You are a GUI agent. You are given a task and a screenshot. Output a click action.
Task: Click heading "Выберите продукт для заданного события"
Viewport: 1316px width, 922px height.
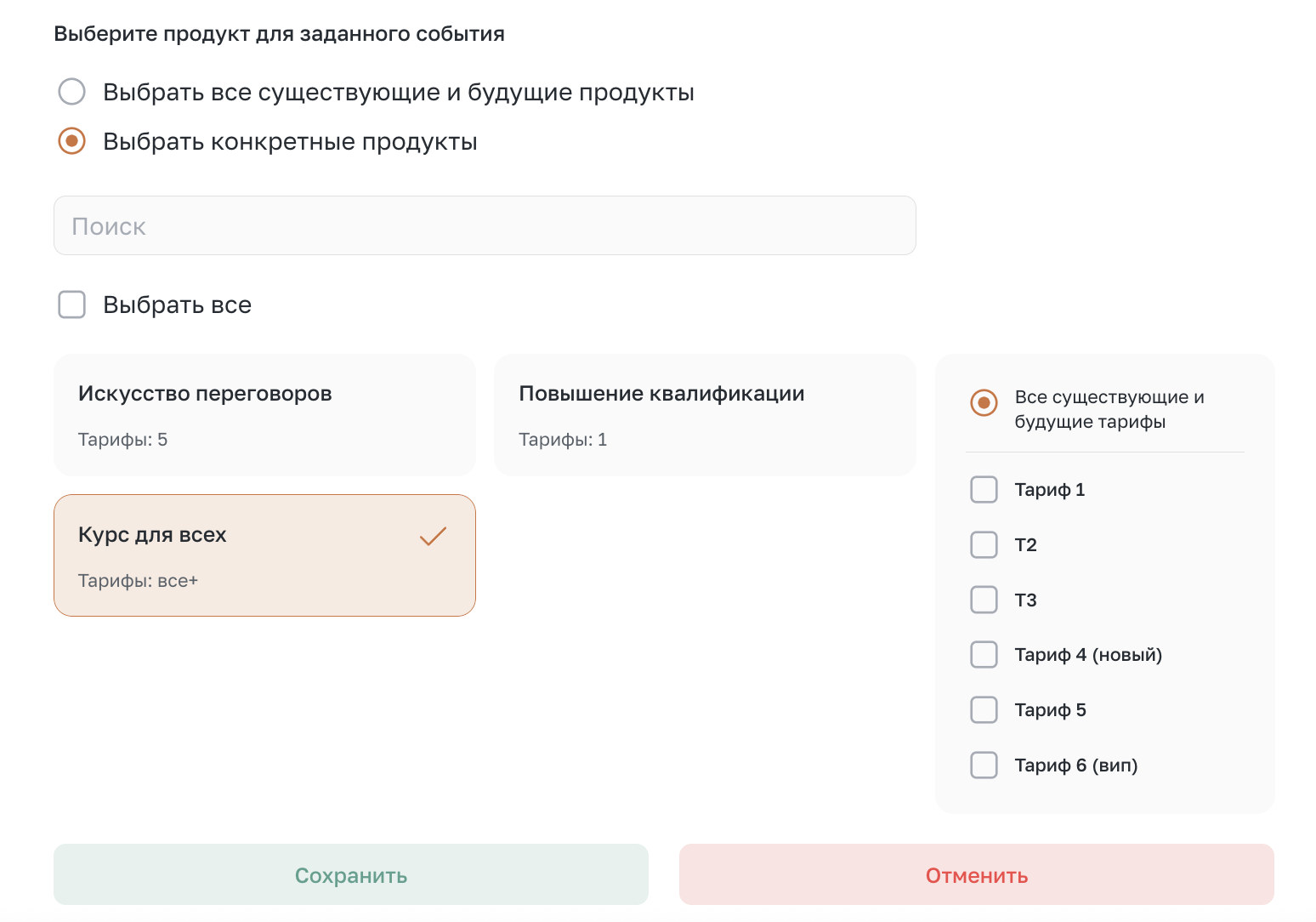click(280, 34)
